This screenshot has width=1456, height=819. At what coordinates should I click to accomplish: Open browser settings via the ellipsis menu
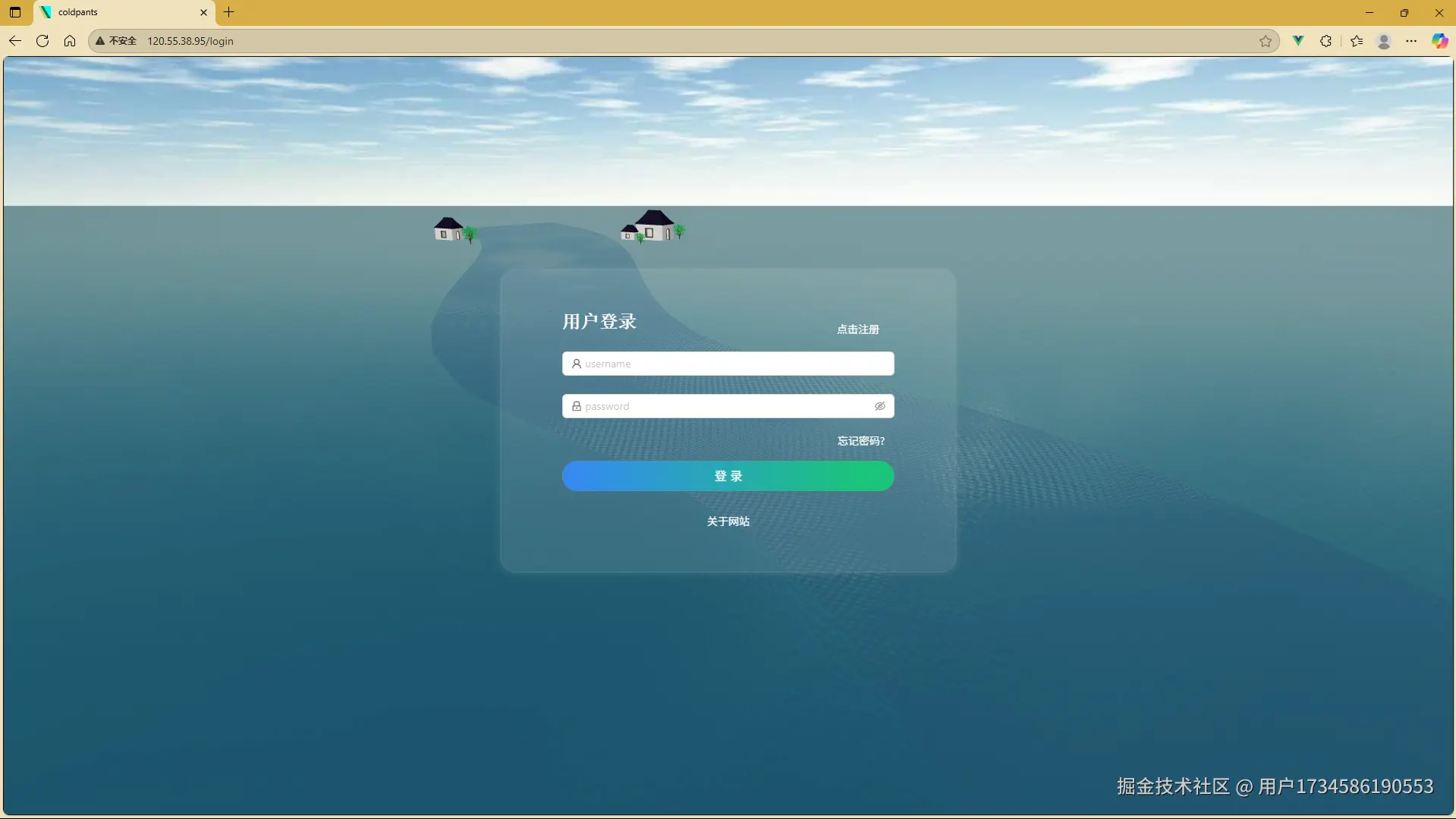1412,41
